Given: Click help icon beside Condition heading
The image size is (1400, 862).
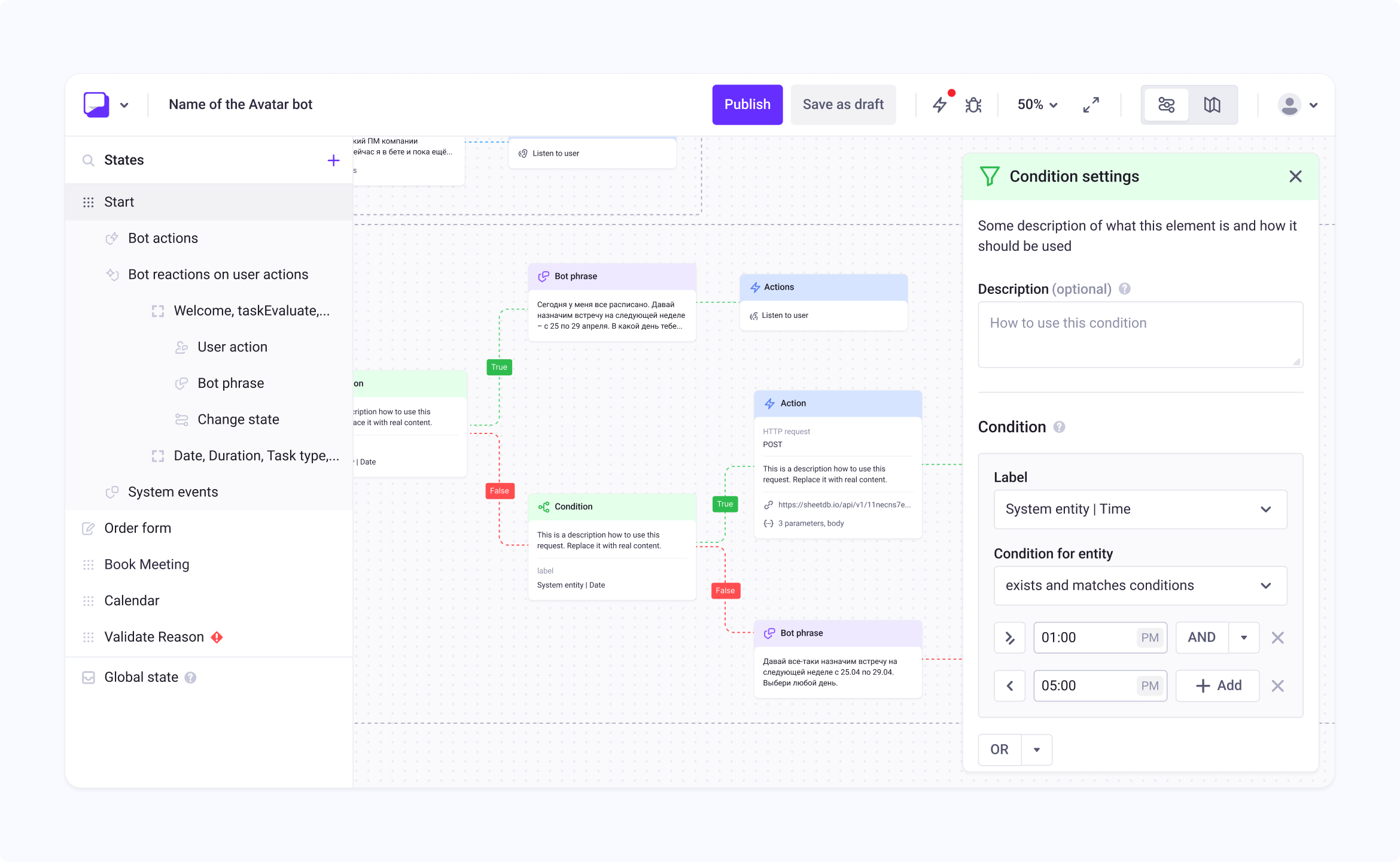Looking at the screenshot, I should pos(1059,427).
